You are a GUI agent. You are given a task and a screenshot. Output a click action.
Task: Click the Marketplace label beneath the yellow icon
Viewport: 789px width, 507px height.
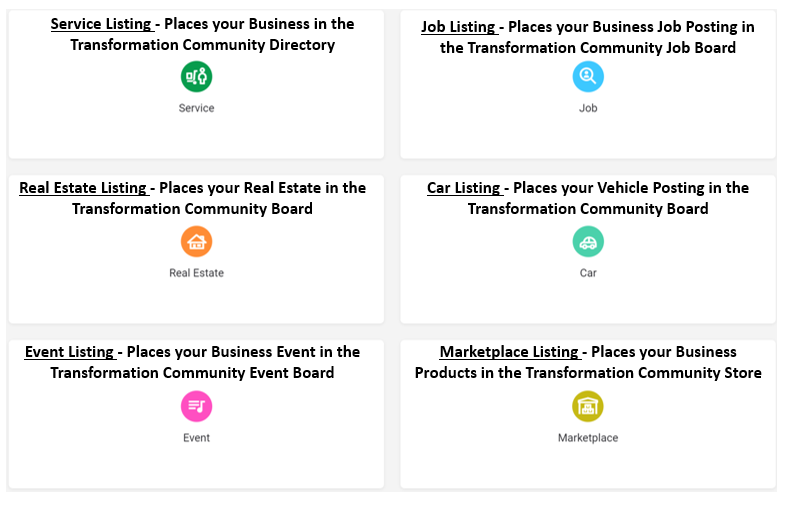pyautogui.click(x=588, y=438)
